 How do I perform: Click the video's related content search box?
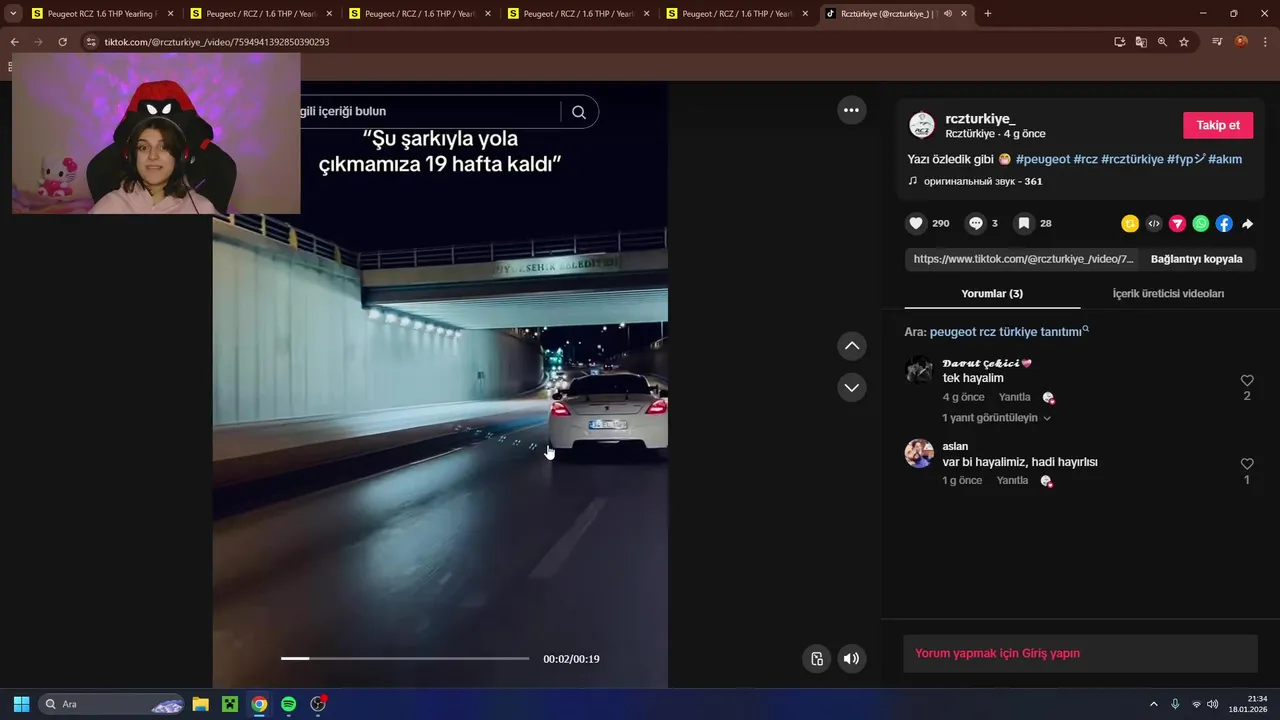pyautogui.click(x=430, y=112)
